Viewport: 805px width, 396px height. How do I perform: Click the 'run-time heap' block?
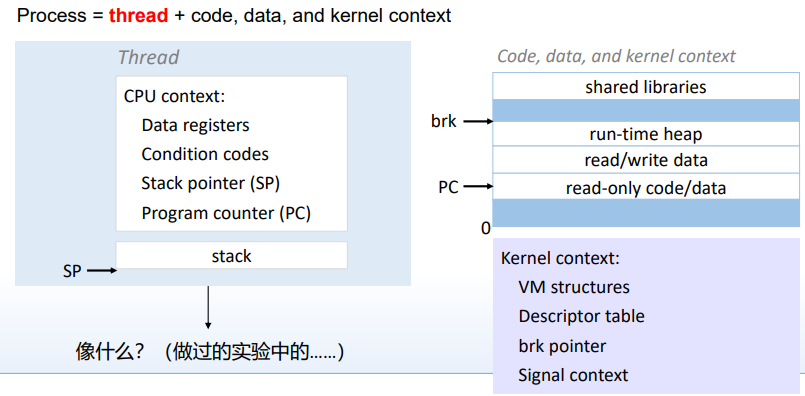pyautogui.click(x=646, y=134)
